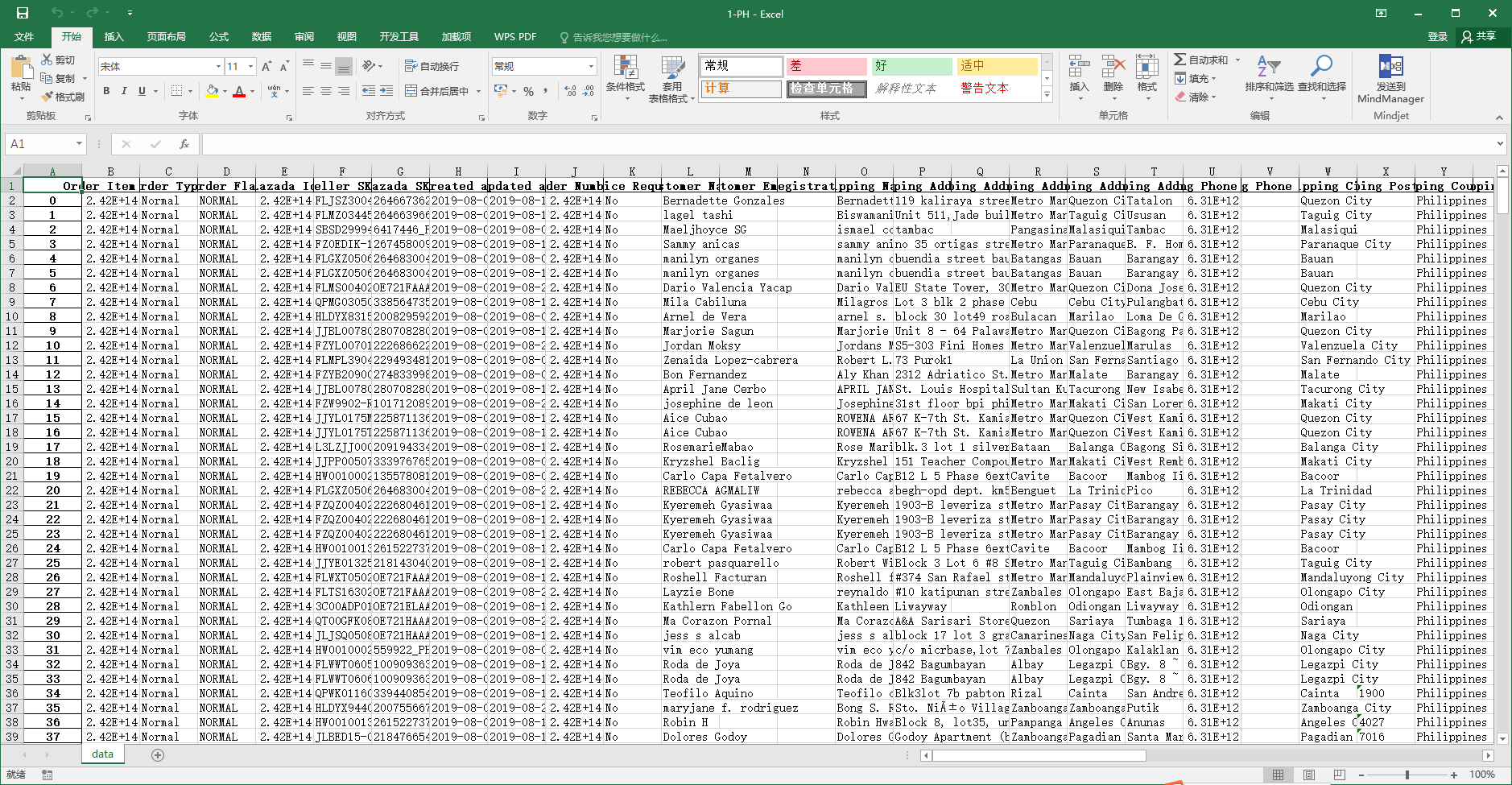Viewport: 1512px width, 785px height.
Task: Switch to the 页面布局 tab
Action: (x=167, y=36)
